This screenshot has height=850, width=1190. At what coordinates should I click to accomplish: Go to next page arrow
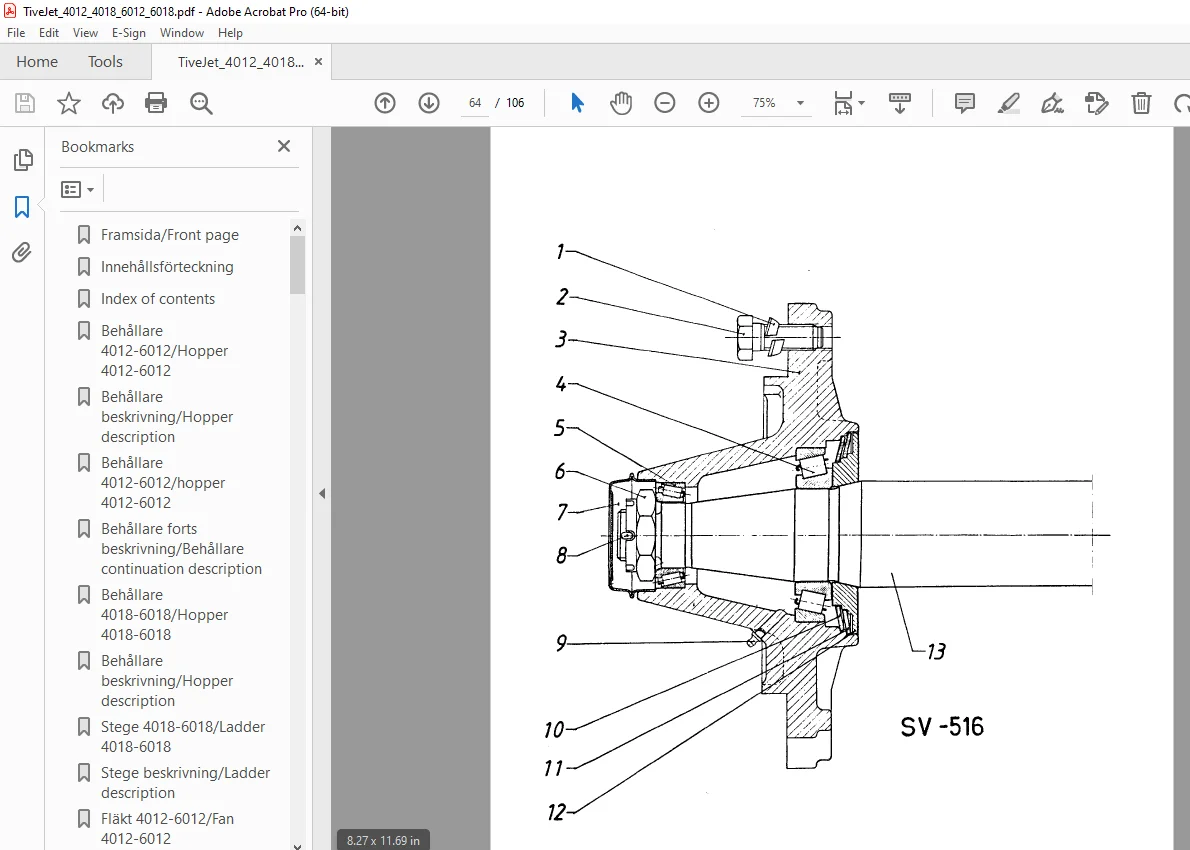point(429,103)
